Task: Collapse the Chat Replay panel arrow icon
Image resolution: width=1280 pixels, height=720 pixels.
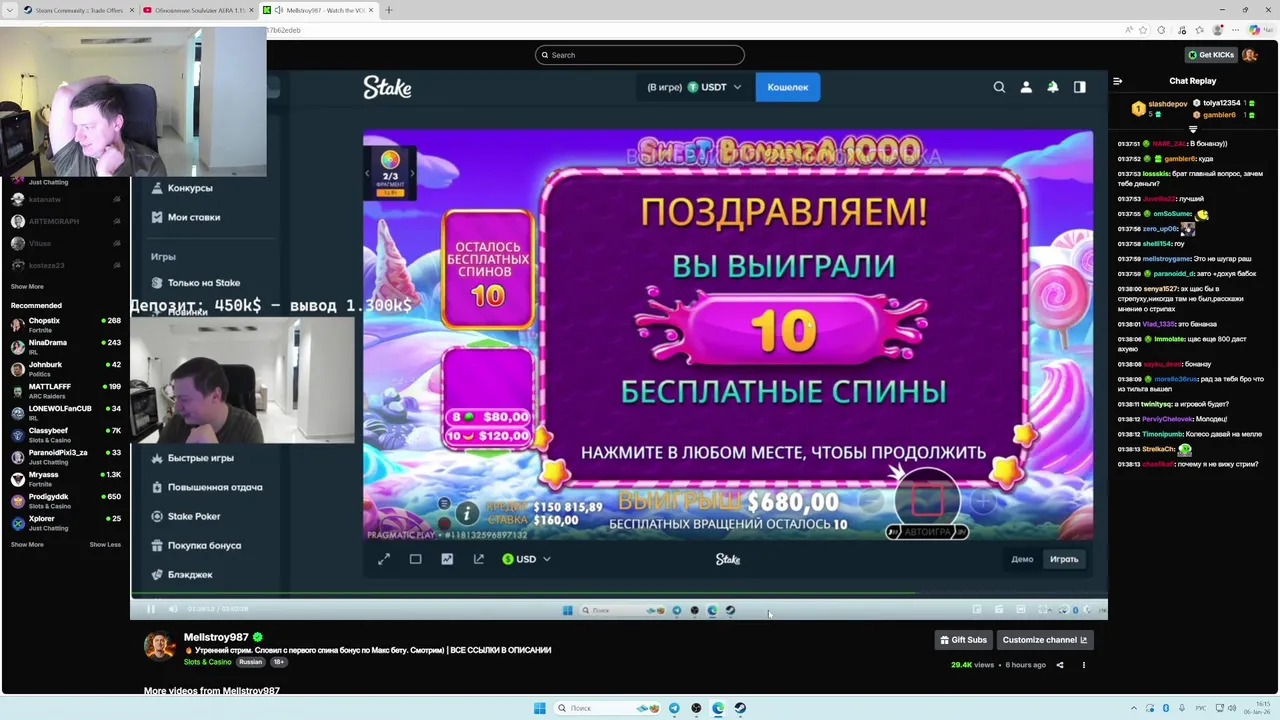Action: (x=1118, y=81)
